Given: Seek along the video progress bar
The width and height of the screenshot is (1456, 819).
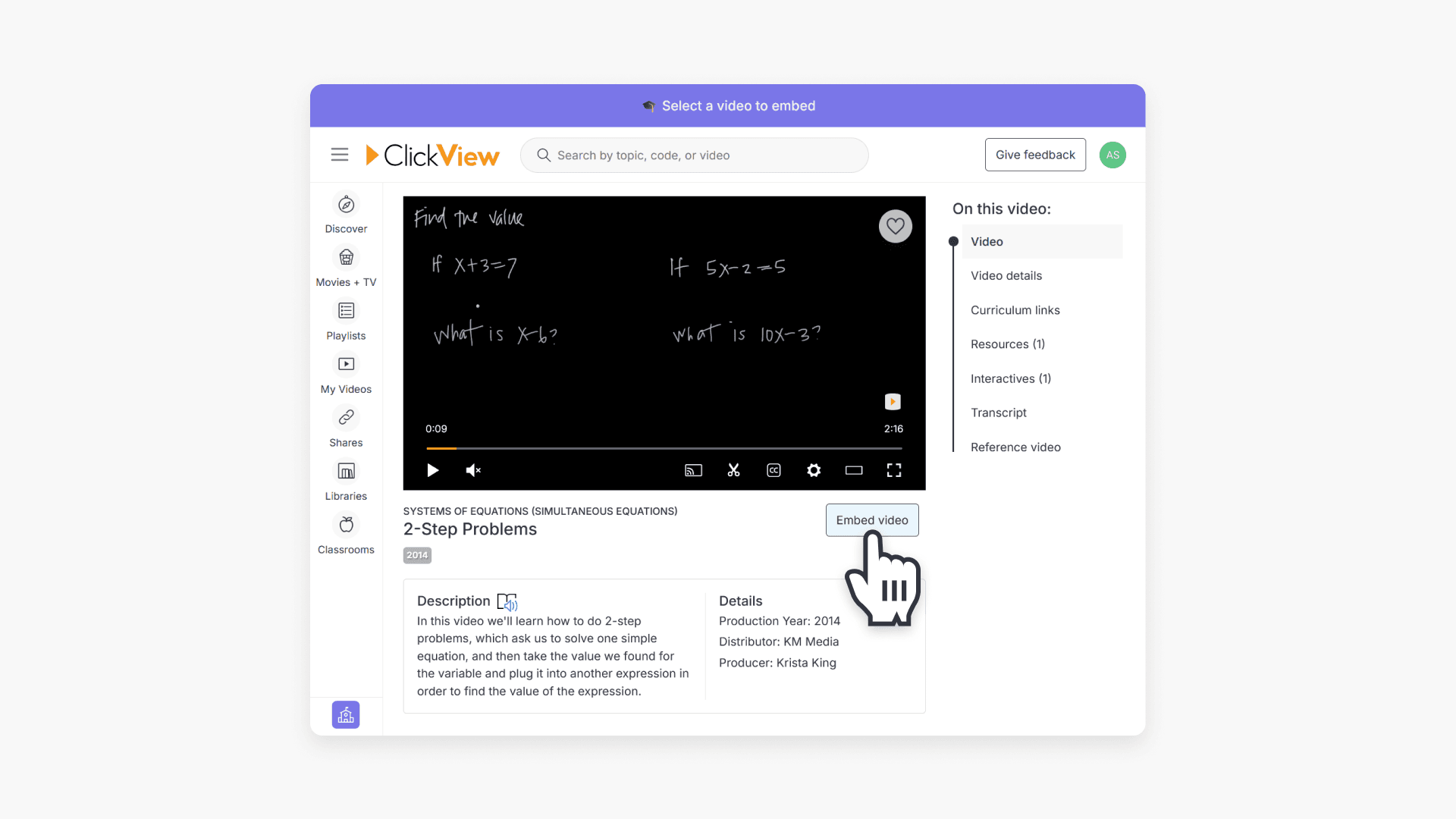Looking at the screenshot, I should coord(664,448).
